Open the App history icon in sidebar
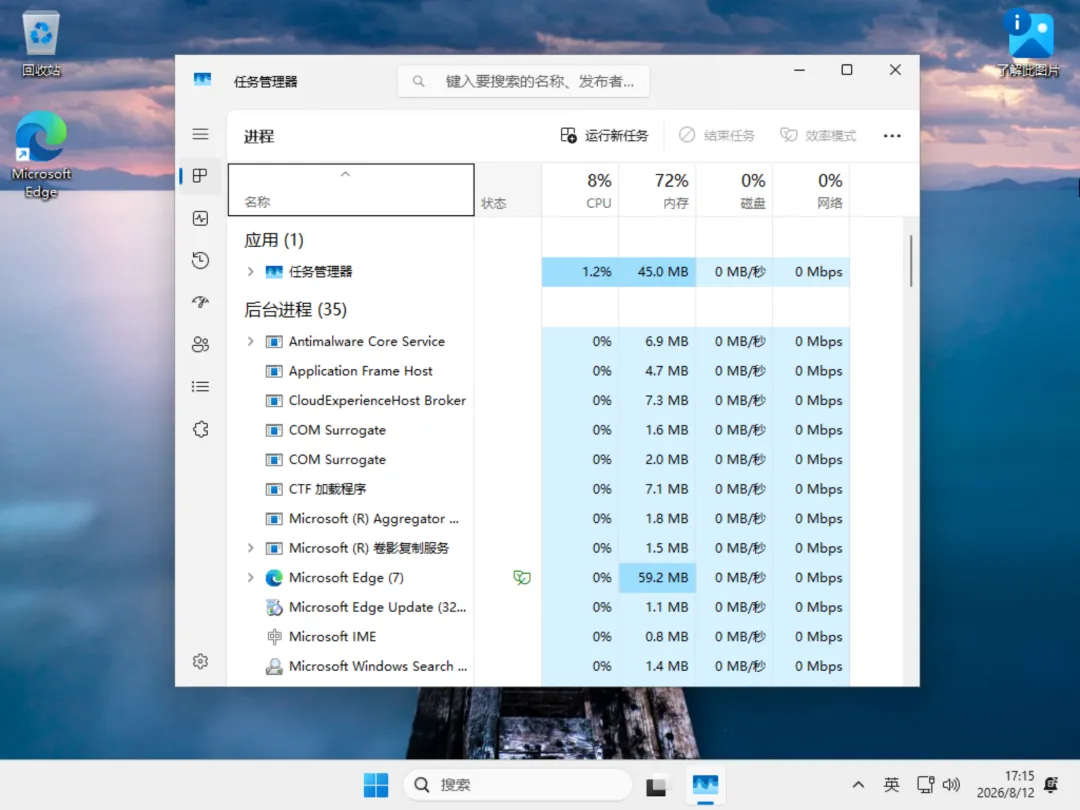 pyautogui.click(x=200, y=260)
